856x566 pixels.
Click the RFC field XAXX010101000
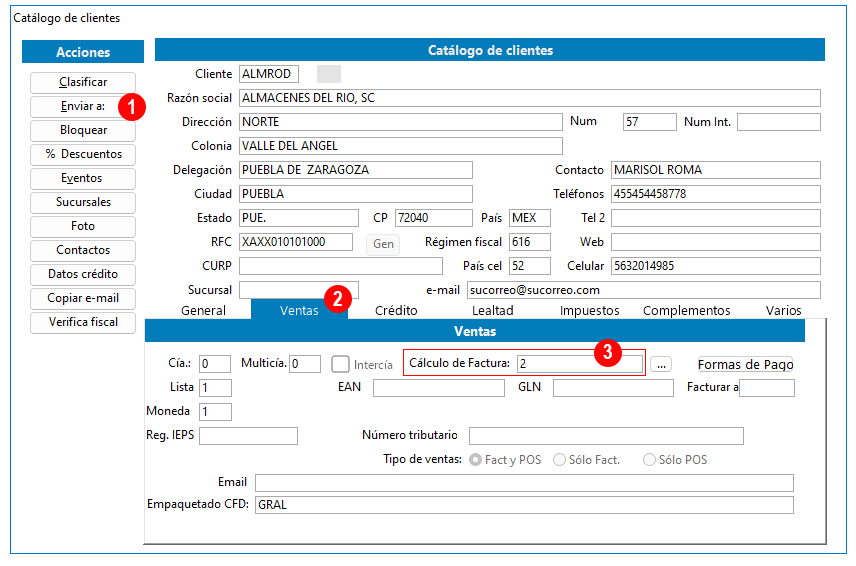[x=296, y=242]
